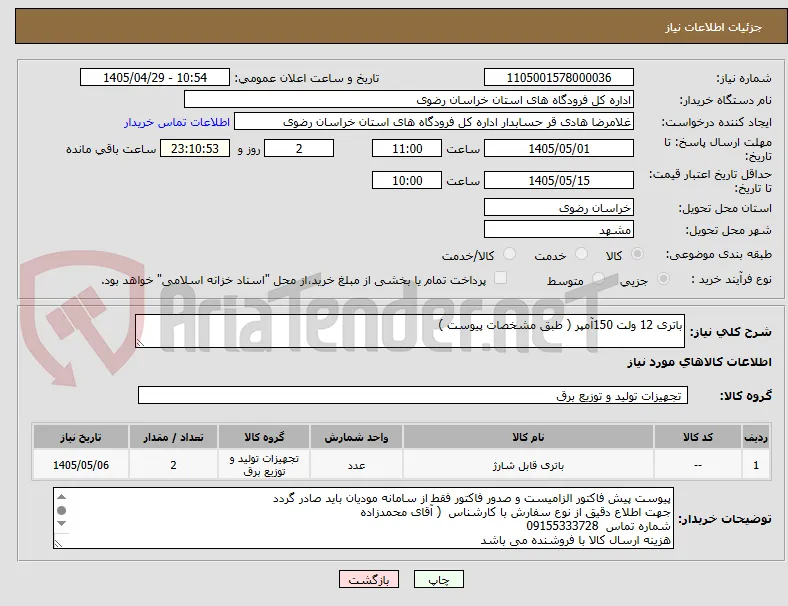The image size is (788, 606).
Task: Click the باتری قابل شارژ item cell
Action: pyautogui.click(x=528, y=465)
